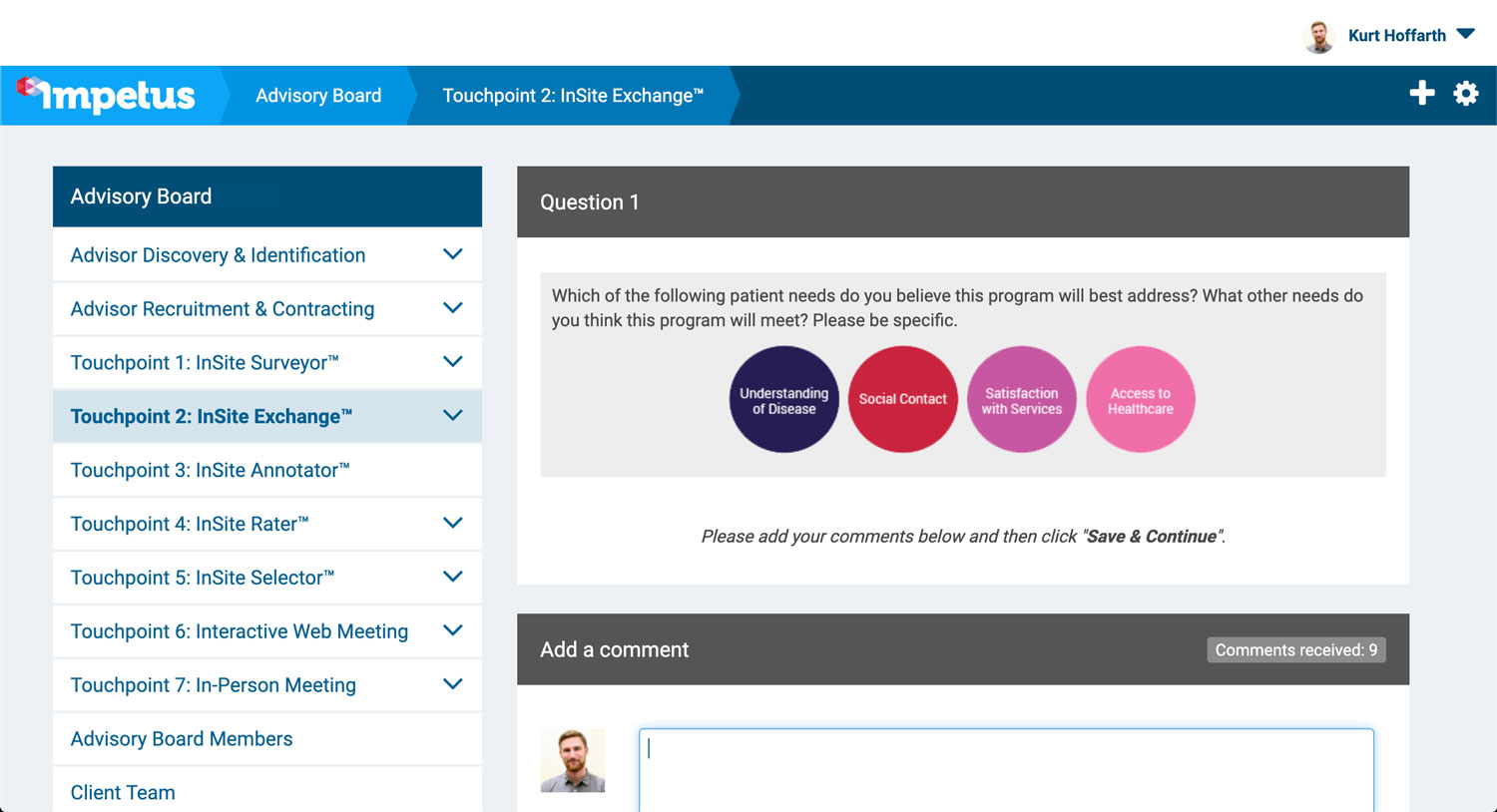The width and height of the screenshot is (1497, 812).
Task: Expand Advisor Recruitment & Contracting chevron
Action: 452,308
